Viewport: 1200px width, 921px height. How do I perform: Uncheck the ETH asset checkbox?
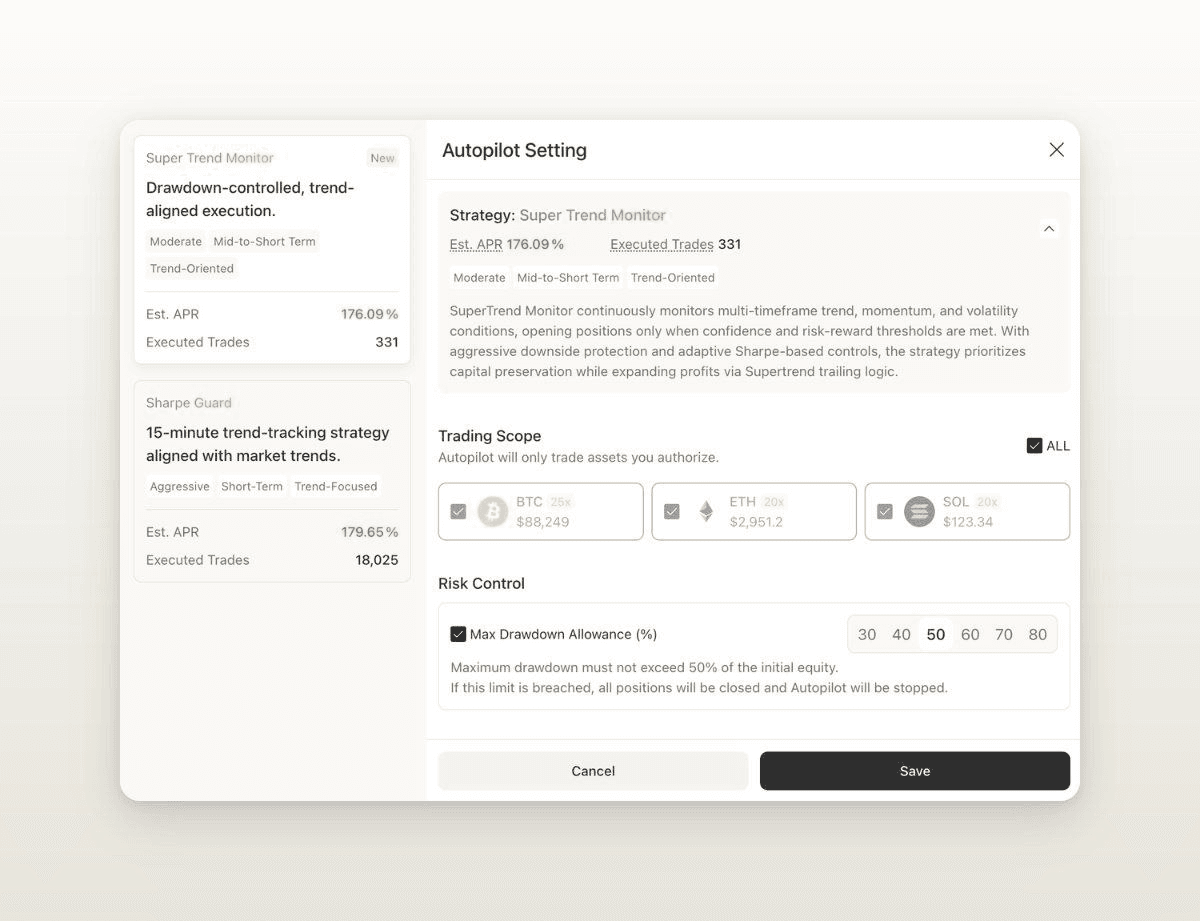tap(672, 512)
